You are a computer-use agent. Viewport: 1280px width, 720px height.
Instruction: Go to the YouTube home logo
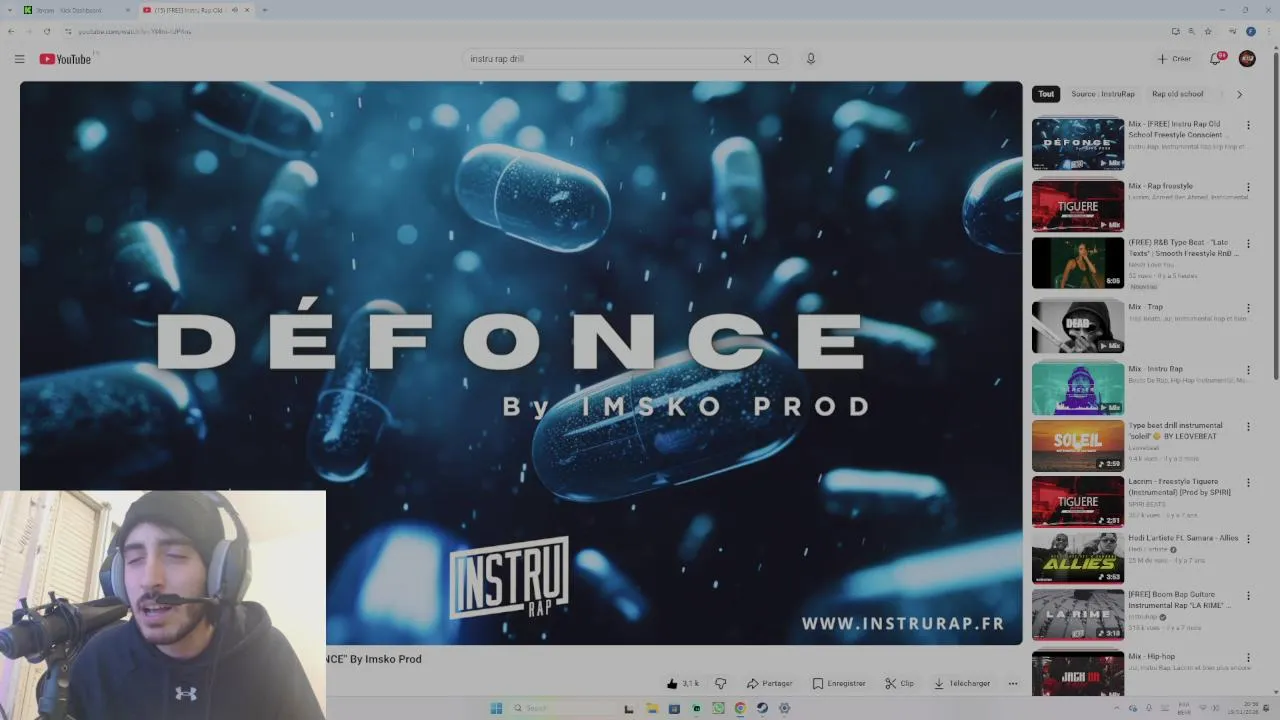(x=65, y=59)
